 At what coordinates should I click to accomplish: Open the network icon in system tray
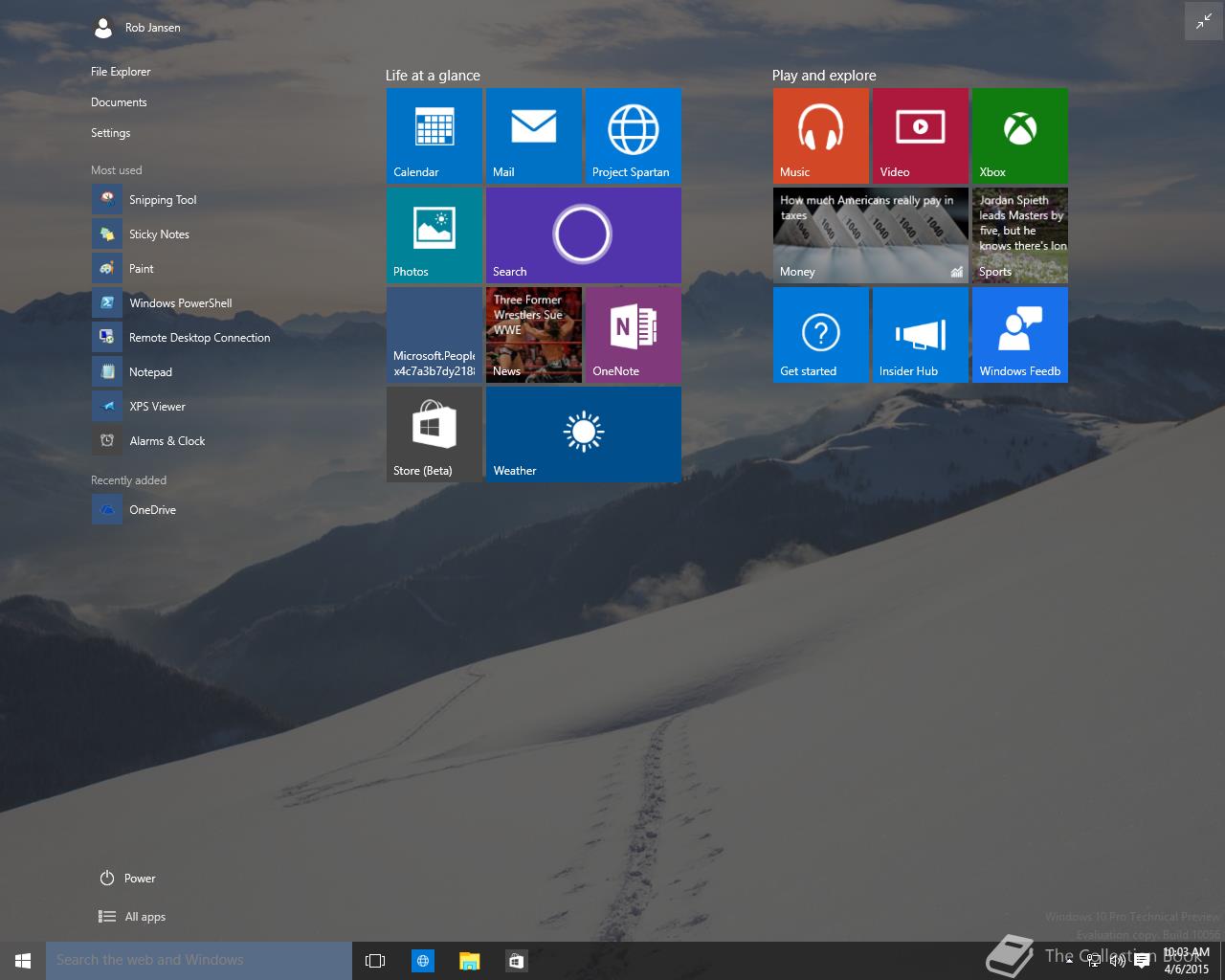(x=1093, y=961)
